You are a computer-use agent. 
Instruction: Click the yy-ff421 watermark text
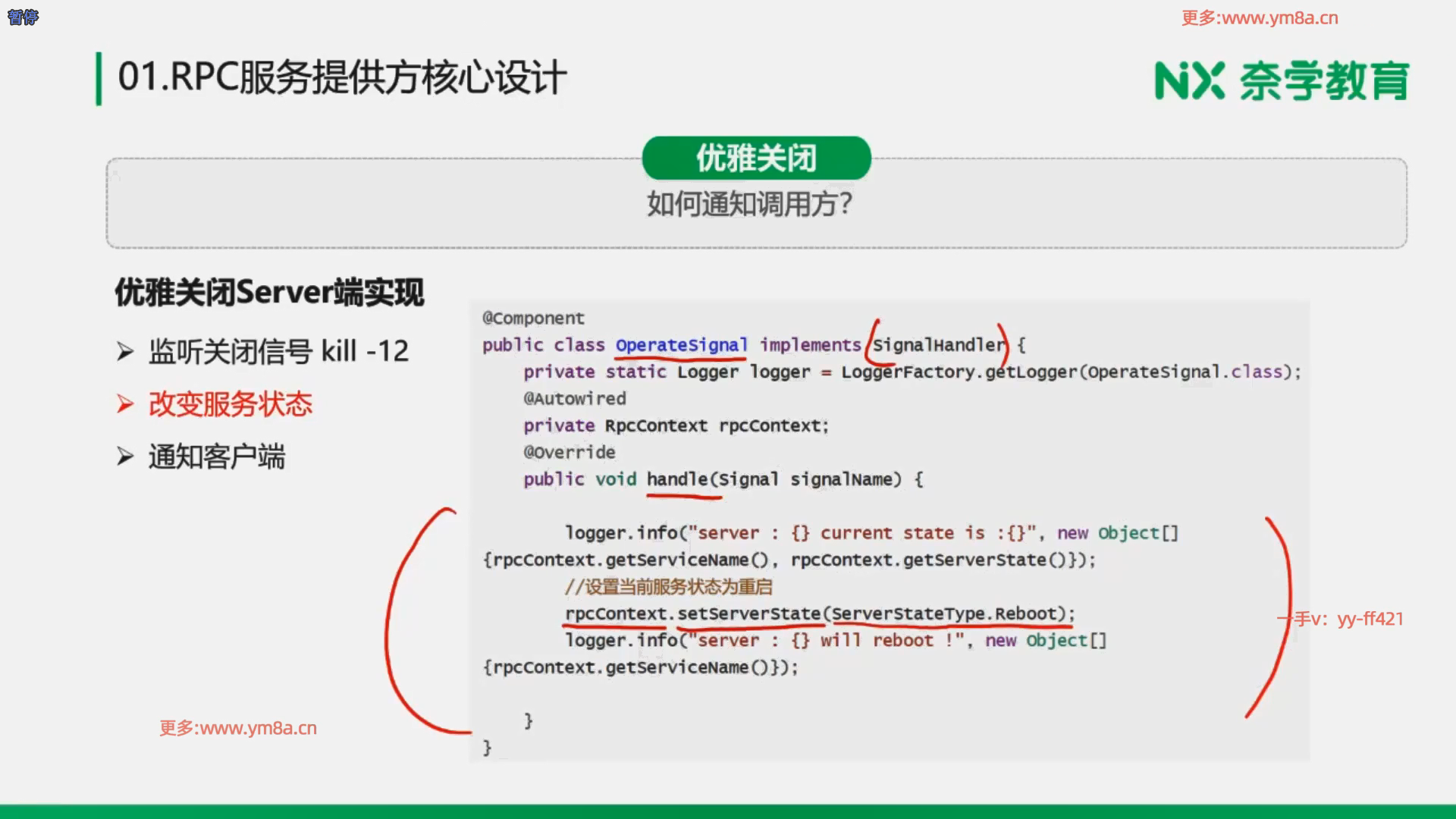(x=1370, y=619)
